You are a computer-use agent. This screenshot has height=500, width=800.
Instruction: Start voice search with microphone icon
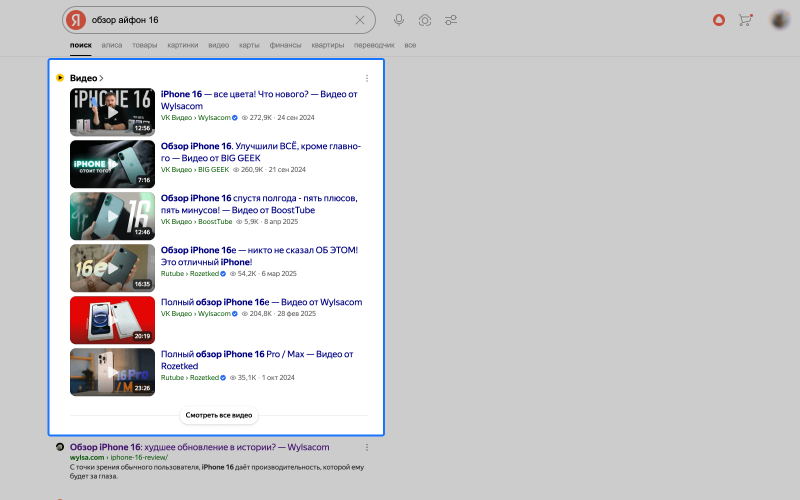point(399,20)
